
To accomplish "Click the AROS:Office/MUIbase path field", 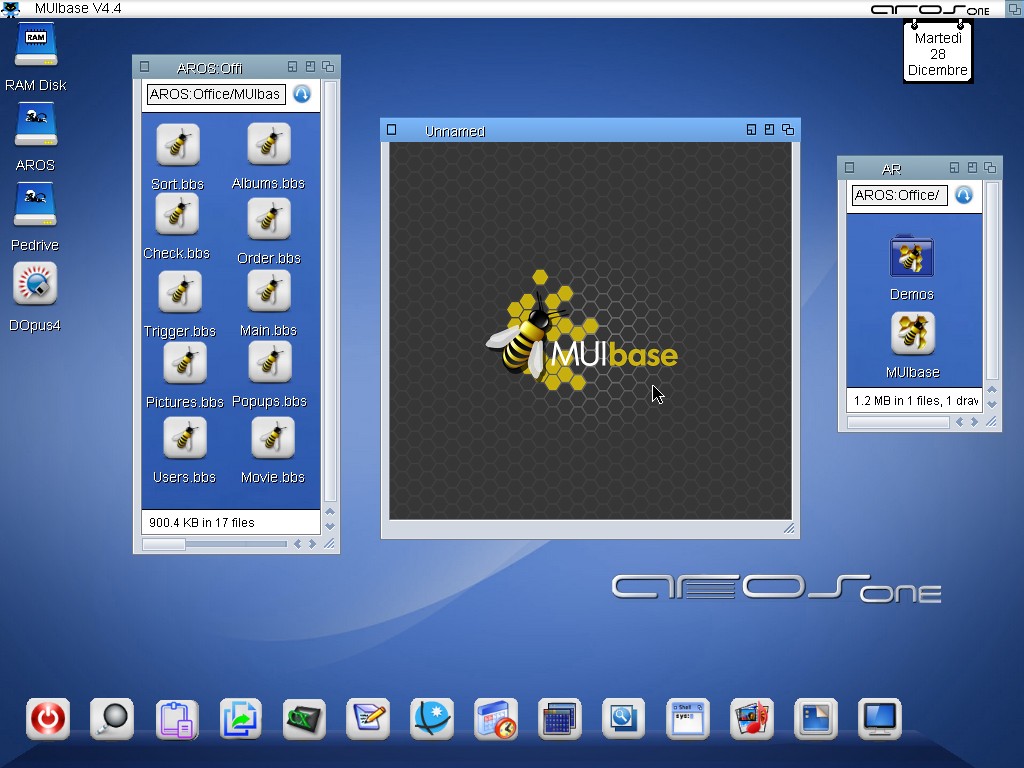I will [x=215, y=94].
